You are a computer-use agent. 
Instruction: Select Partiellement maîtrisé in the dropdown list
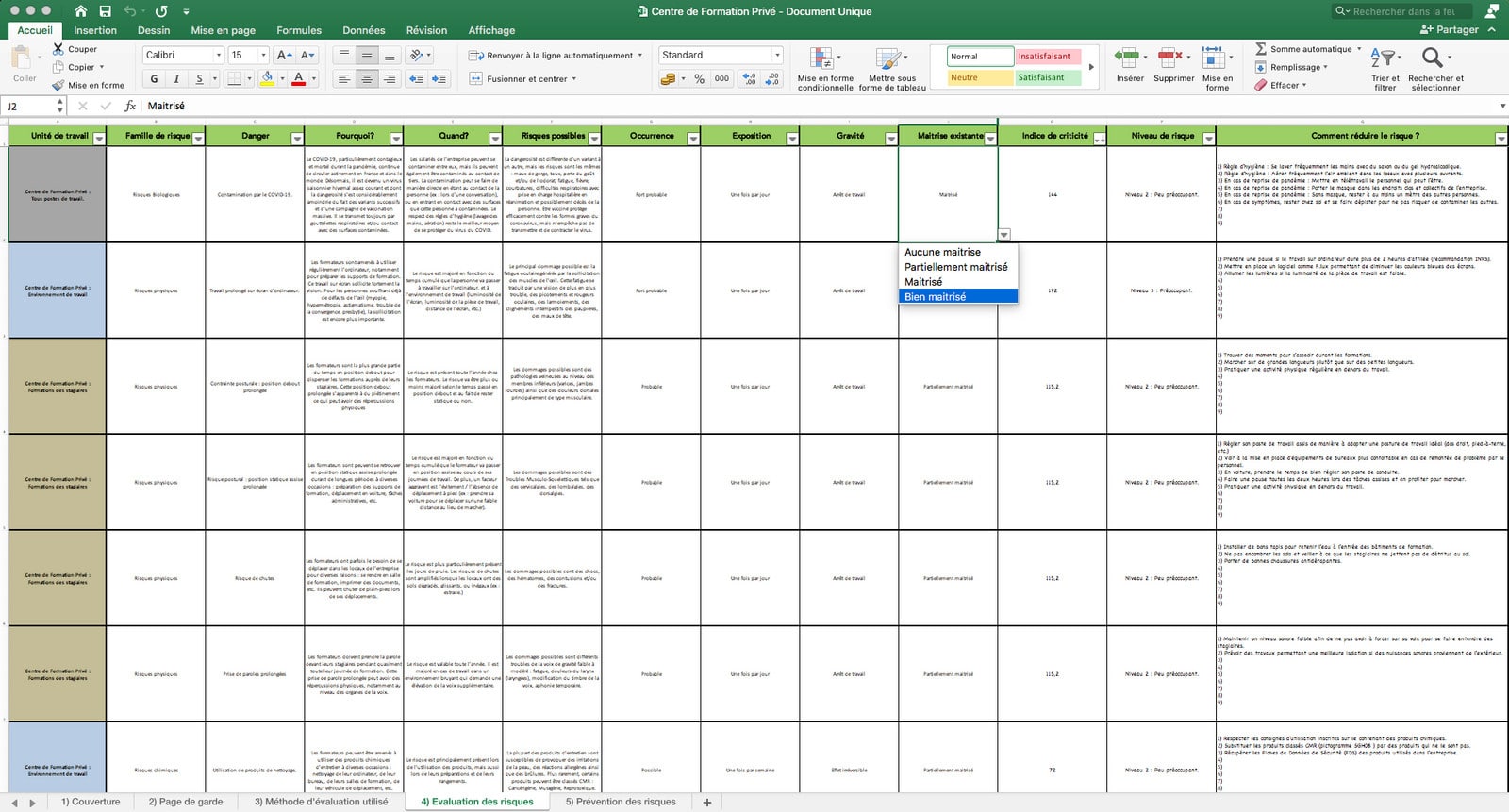tap(956, 267)
